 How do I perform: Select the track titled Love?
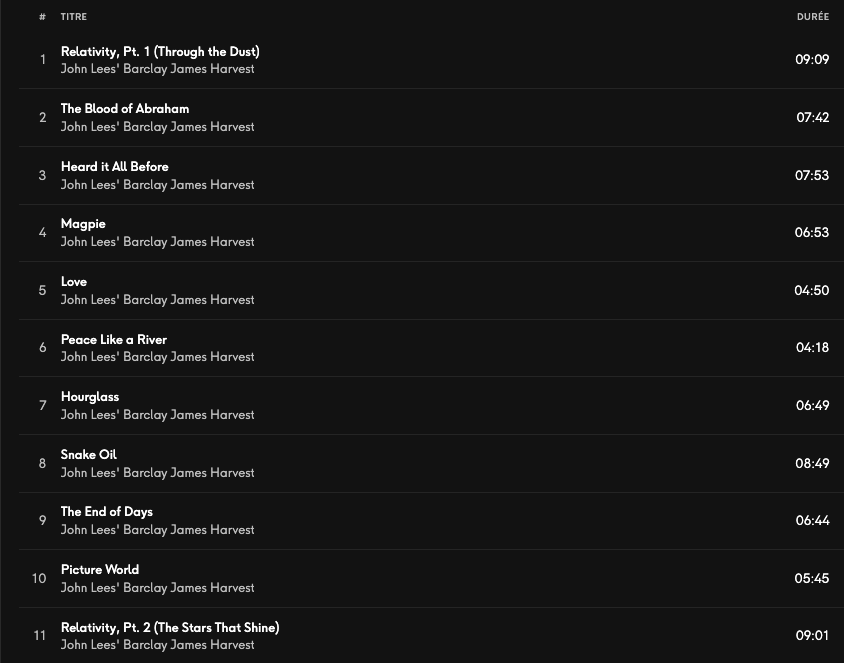tap(74, 282)
